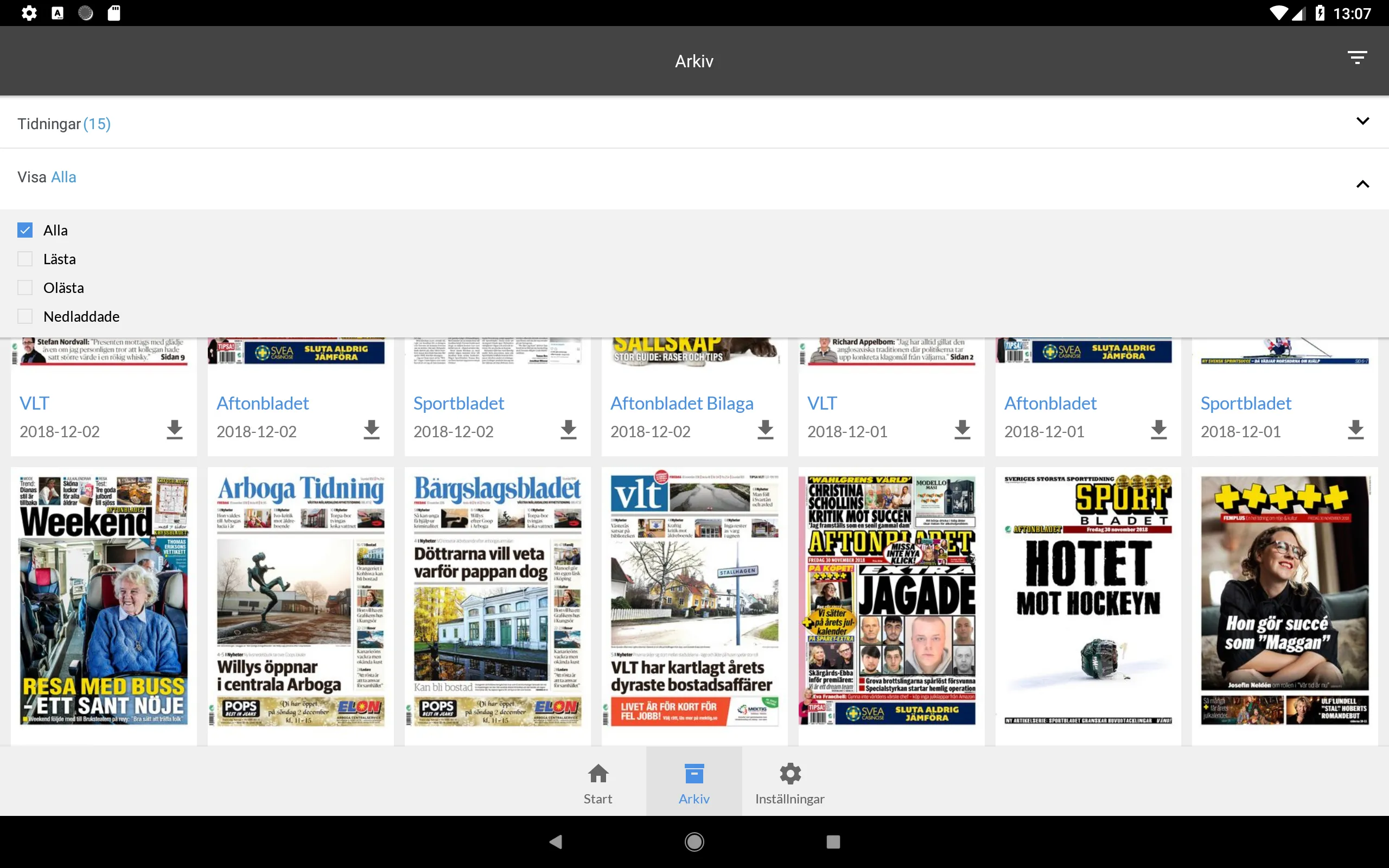Screen dimensions: 1389x868
Task: Enable the Nedladdade checkbox filter
Action: click(25, 316)
